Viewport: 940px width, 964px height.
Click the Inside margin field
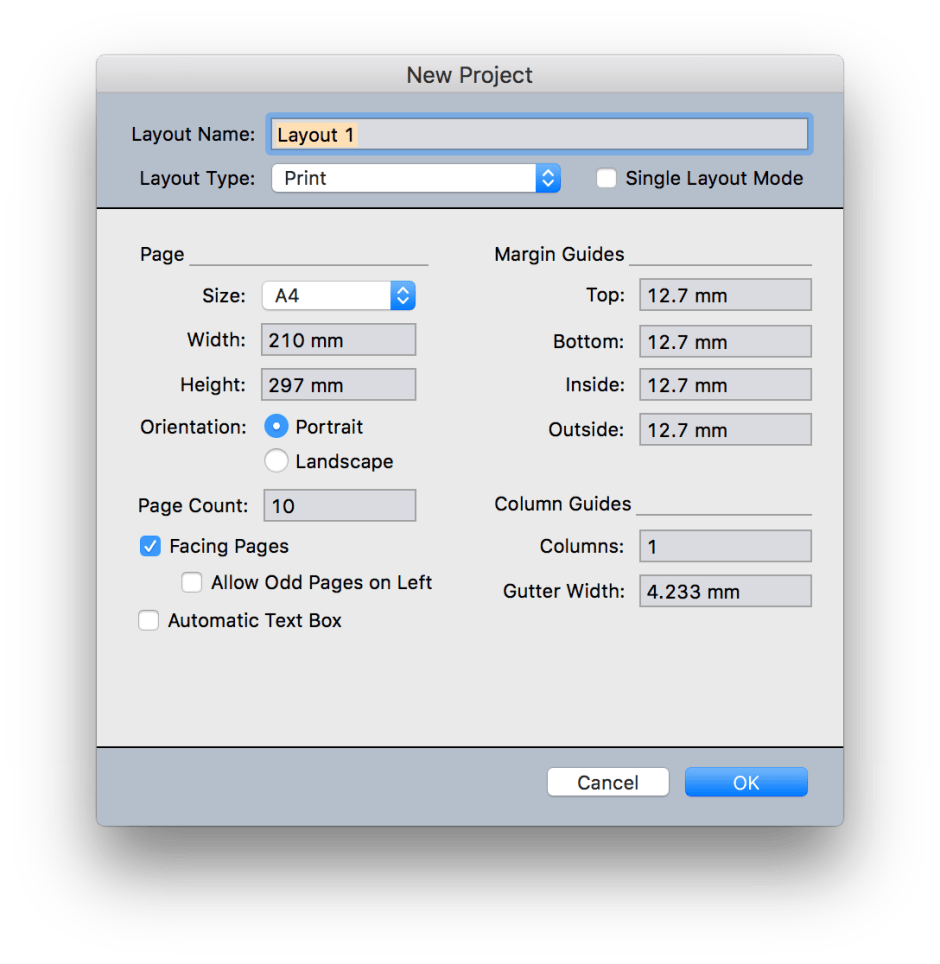[725, 386]
